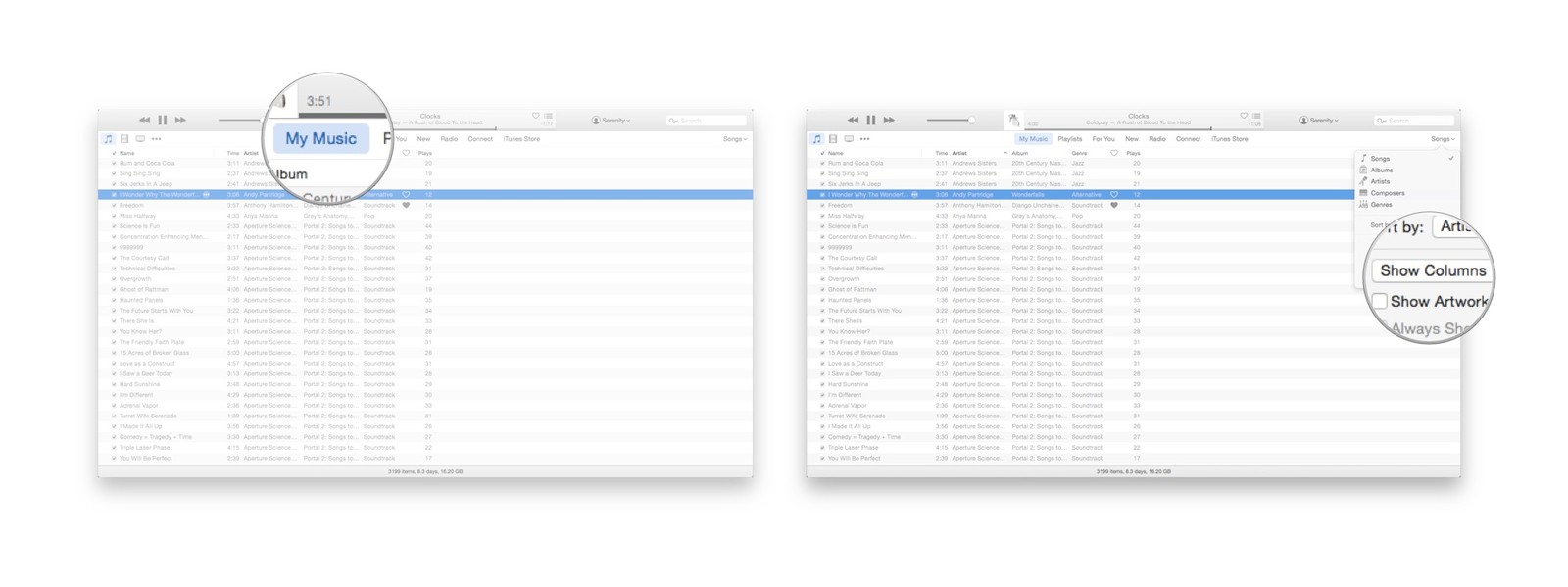Click fast-forward button in right window
The image size is (1568, 587).
coord(889,120)
